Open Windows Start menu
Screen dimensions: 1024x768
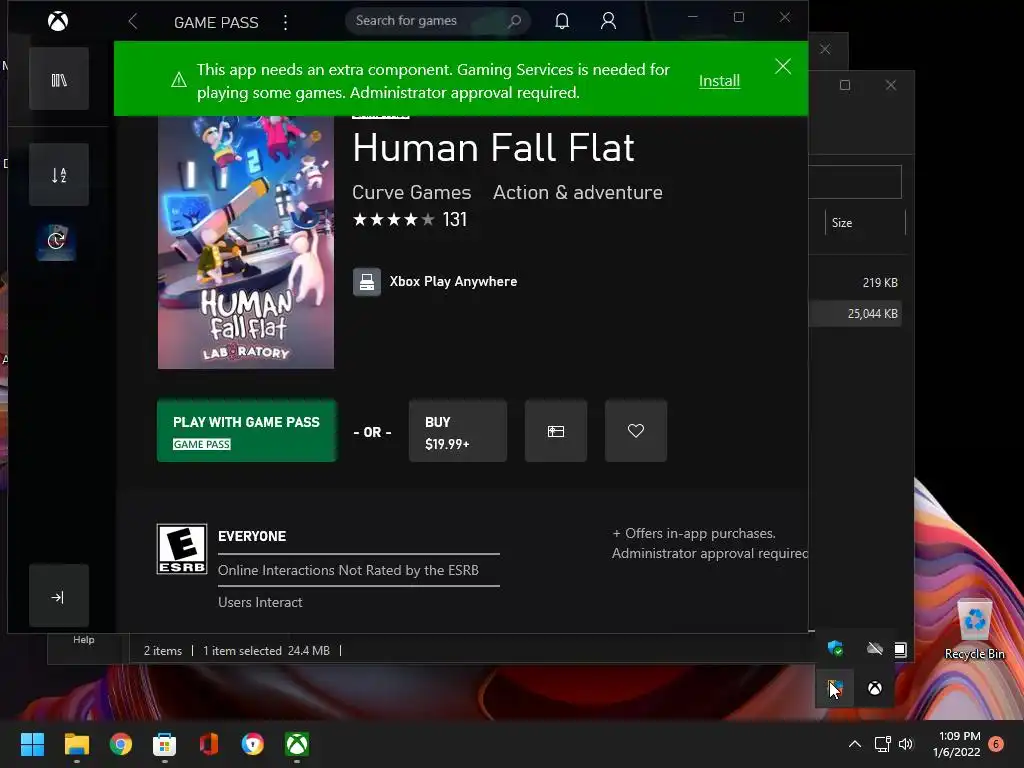[32, 744]
